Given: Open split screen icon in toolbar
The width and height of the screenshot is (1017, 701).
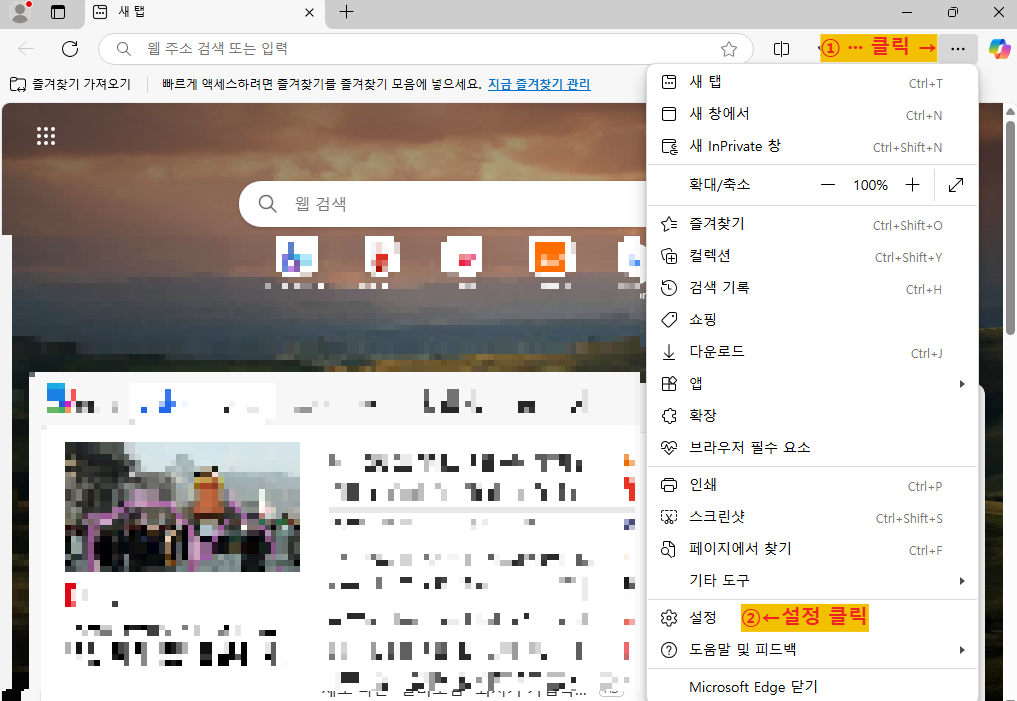Looking at the screenshot, I should [782, 49].
